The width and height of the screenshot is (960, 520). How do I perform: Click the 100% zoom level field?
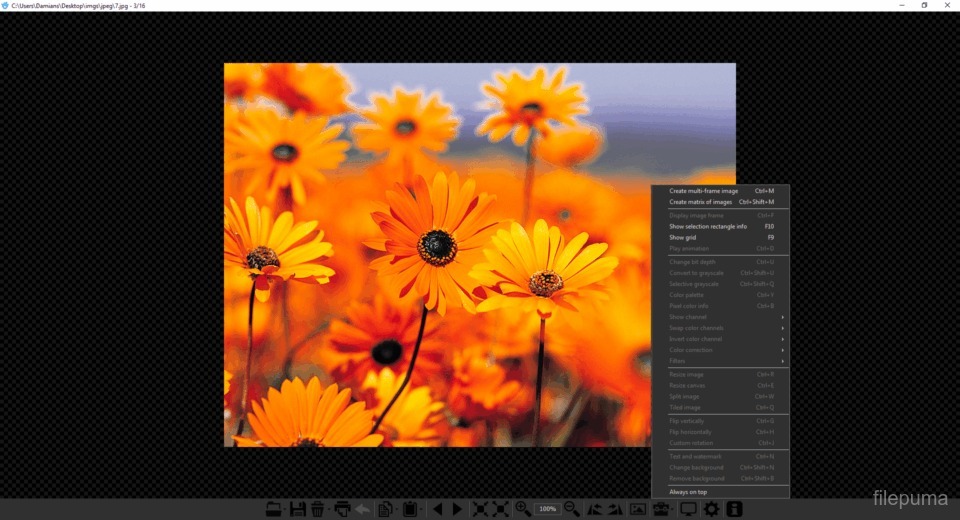(547, 509)
